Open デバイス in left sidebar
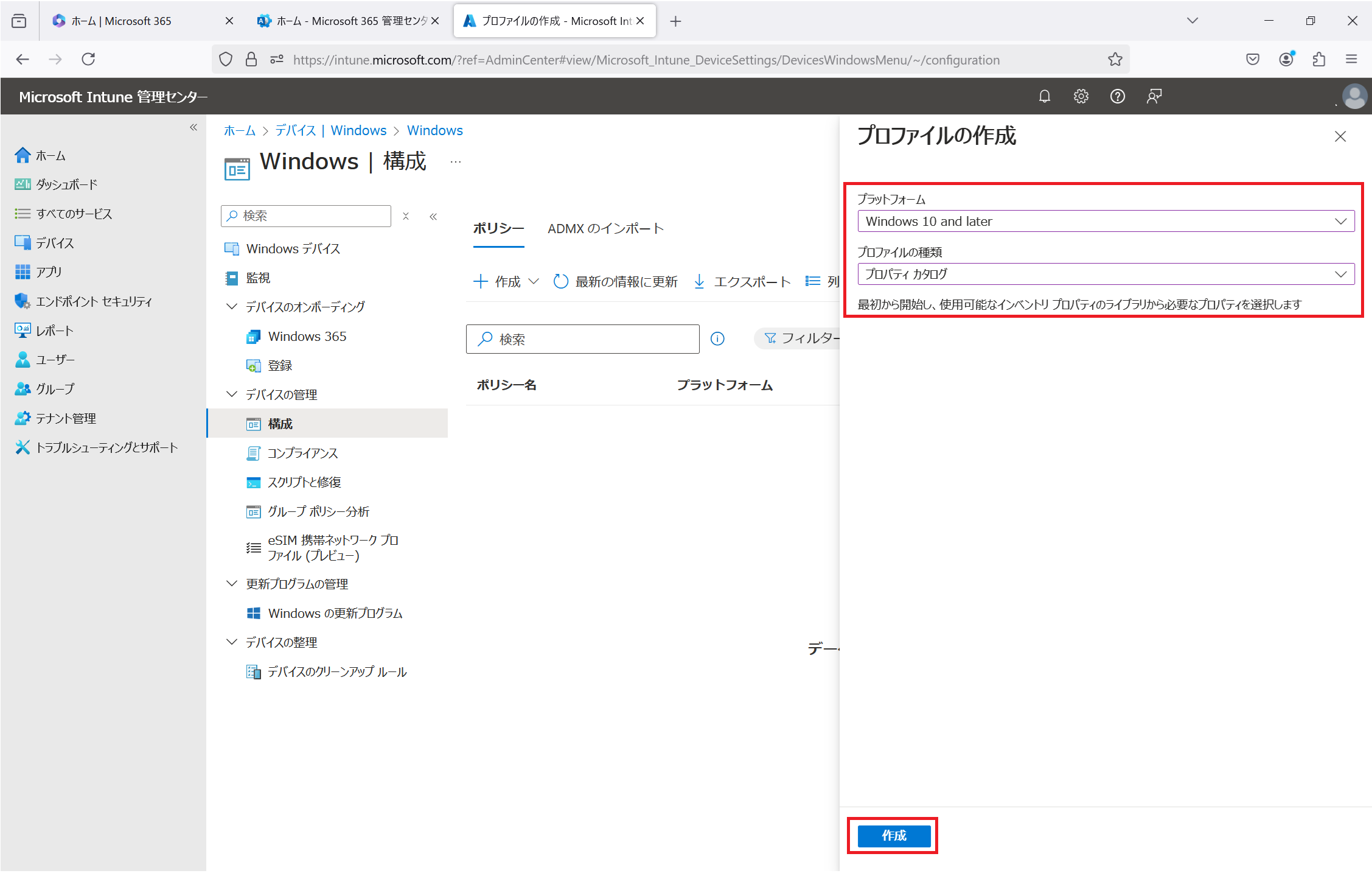Screen dimensions: 1372x876 44,243
